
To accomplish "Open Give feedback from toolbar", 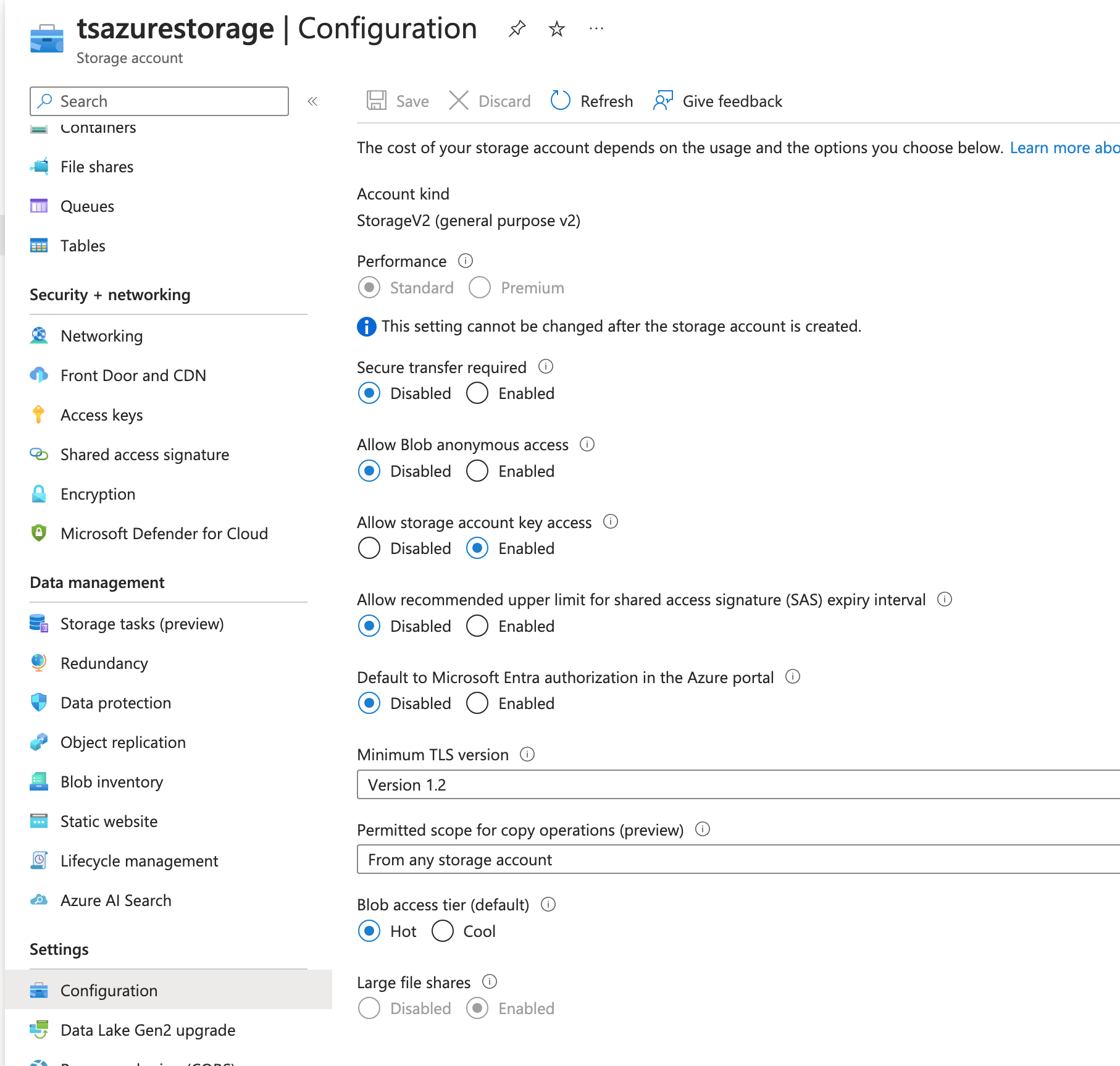I will tap(717, 101).
